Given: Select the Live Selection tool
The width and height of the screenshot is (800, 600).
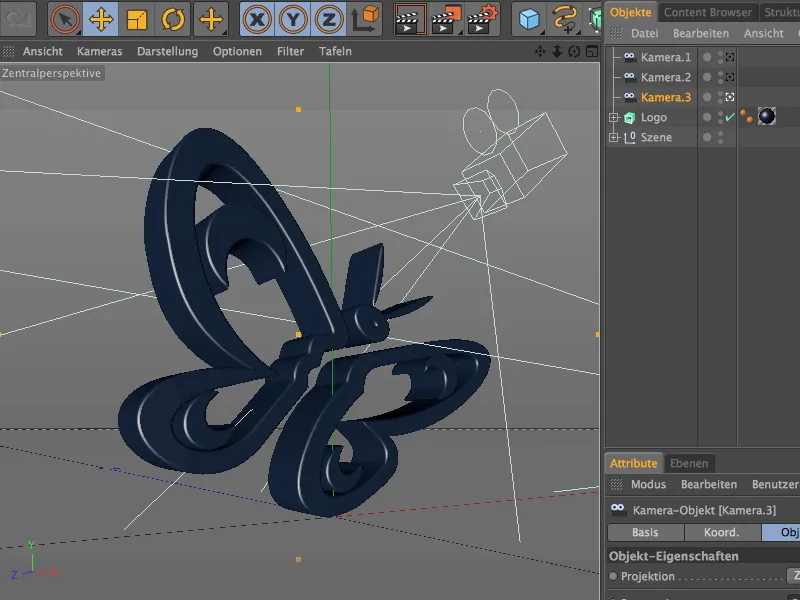Looking at the screenshot, I should click(x=64, y=17).
